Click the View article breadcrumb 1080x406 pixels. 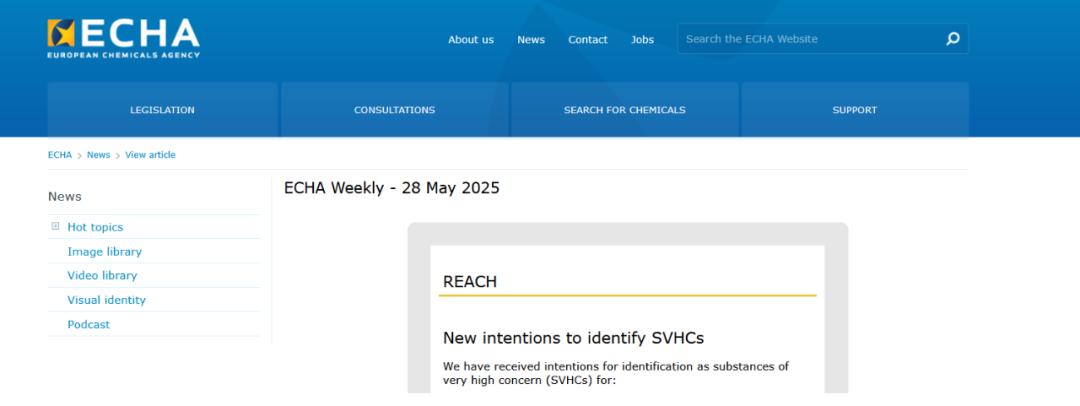pyautogui.click(x=150, y=155)
